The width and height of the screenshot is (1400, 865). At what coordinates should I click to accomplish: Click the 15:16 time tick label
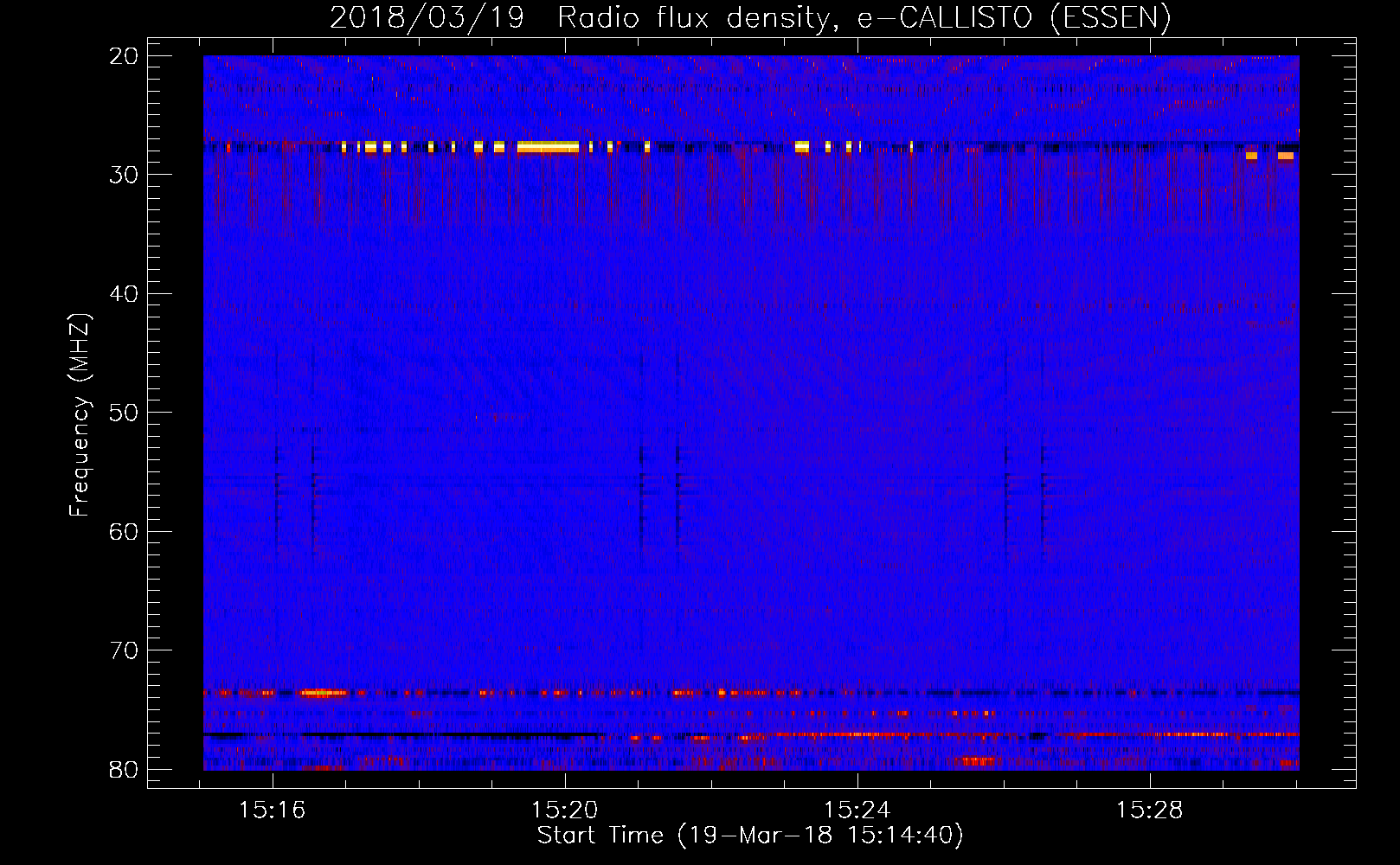pyautogui.click(x=273, y=810)
